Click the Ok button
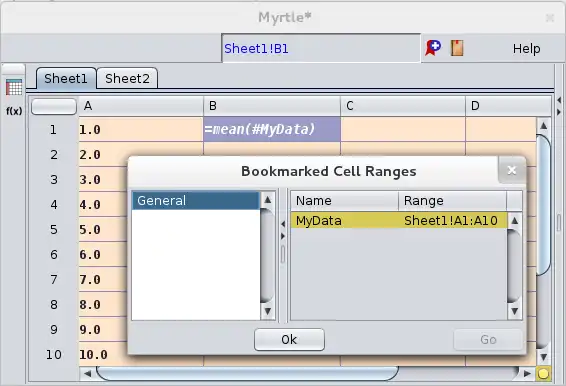The width and height of the screenshot is (566, 386). 289,339
